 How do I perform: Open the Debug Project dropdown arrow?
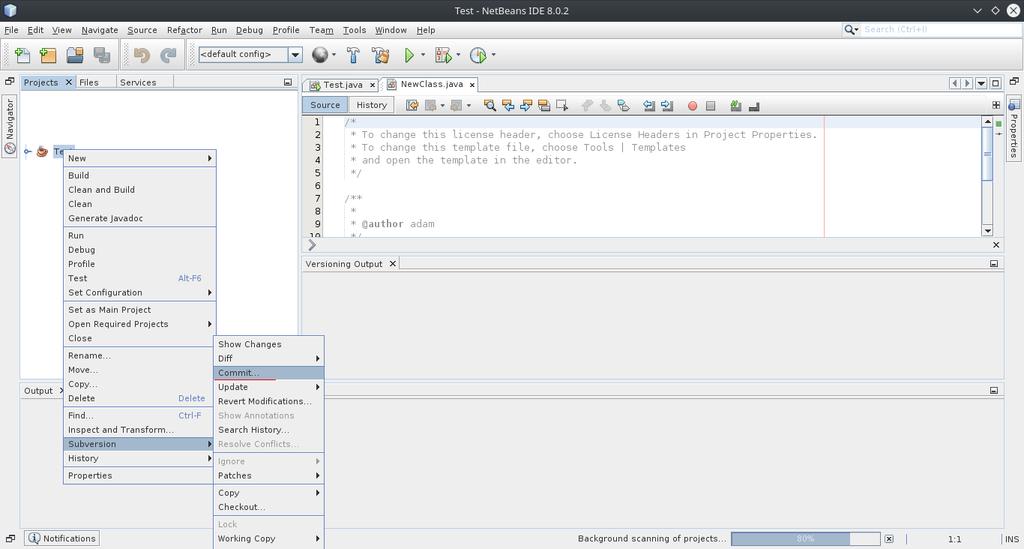click(x=458, y=55)
